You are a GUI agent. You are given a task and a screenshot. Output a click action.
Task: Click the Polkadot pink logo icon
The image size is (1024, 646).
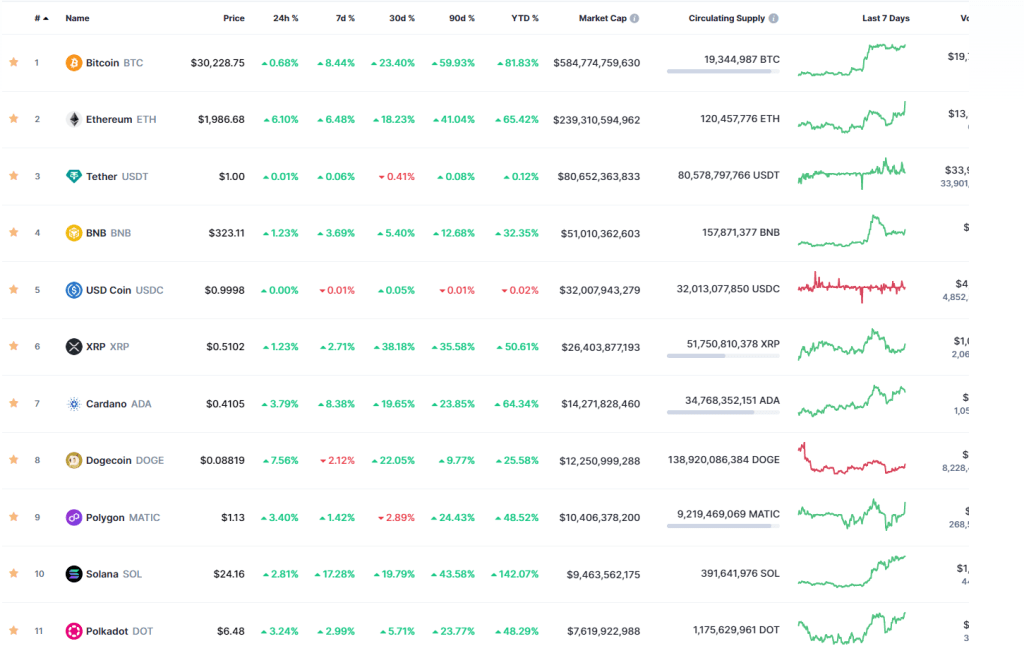(74, 631)
